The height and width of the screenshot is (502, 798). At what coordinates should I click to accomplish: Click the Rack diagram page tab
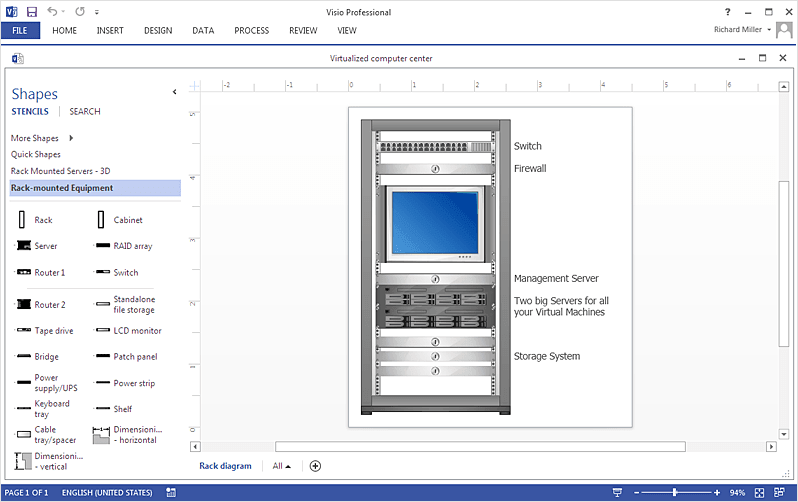coord(225,466)
